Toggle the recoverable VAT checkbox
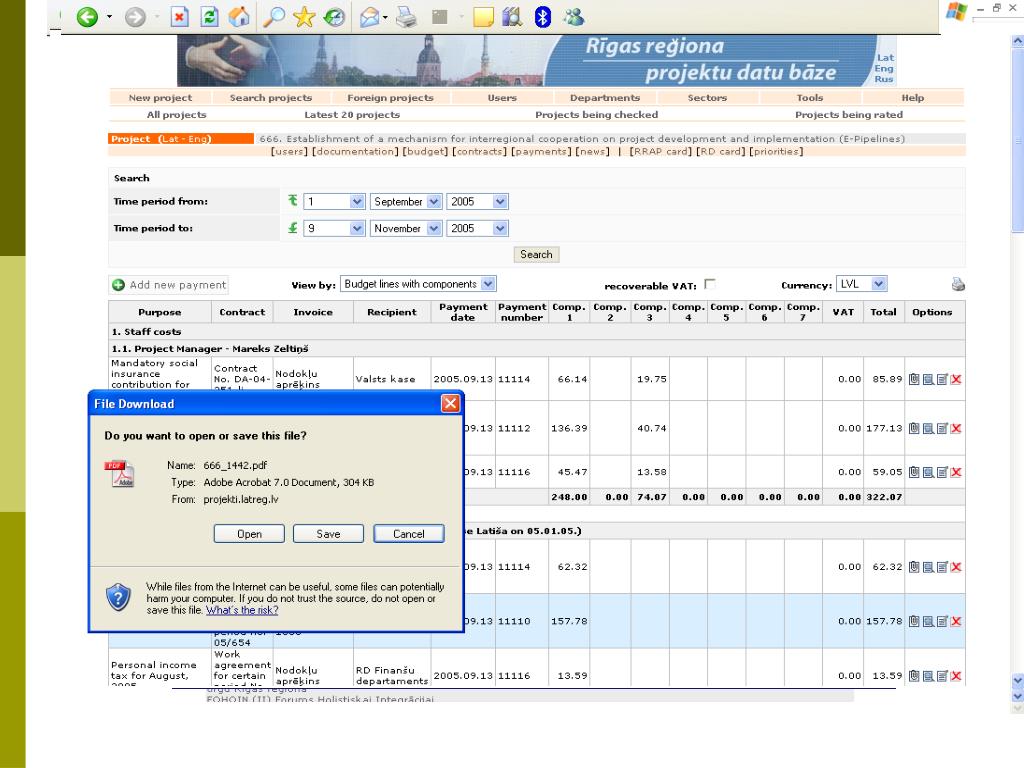The width and height of the screenshot is (1024, 768). pos(710,283)
